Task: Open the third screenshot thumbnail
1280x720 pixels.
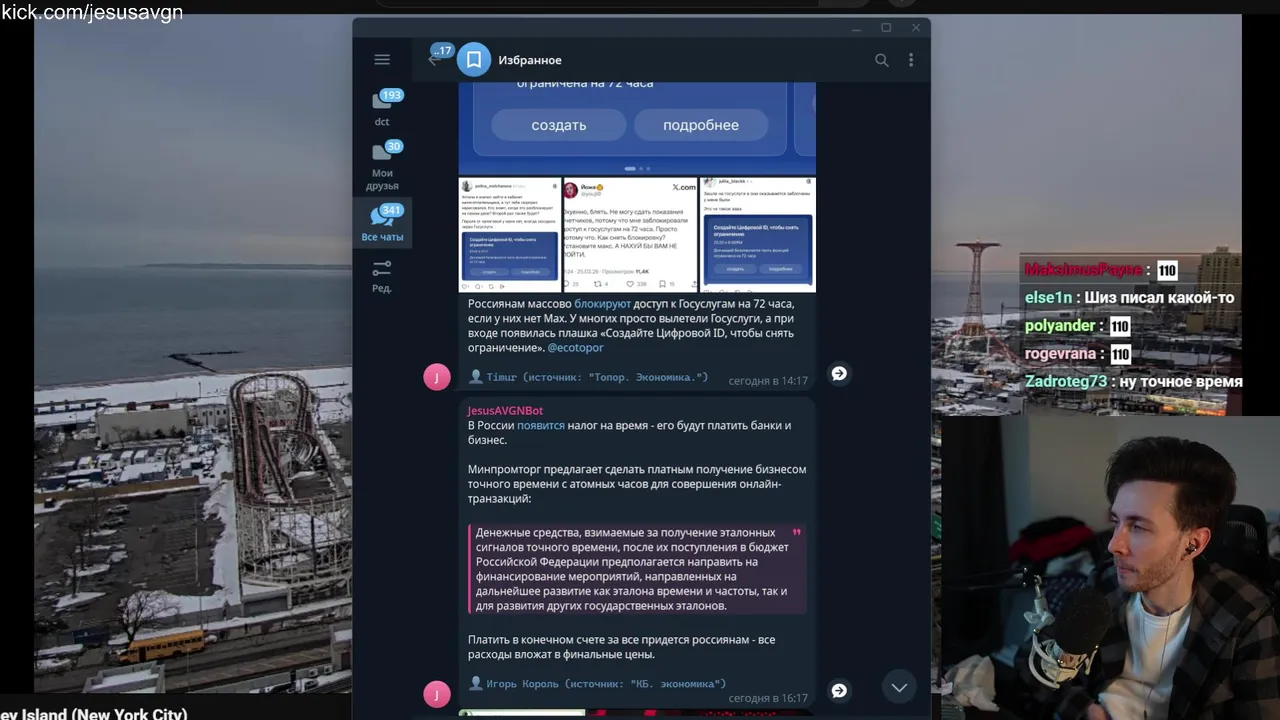Action: 758,235
